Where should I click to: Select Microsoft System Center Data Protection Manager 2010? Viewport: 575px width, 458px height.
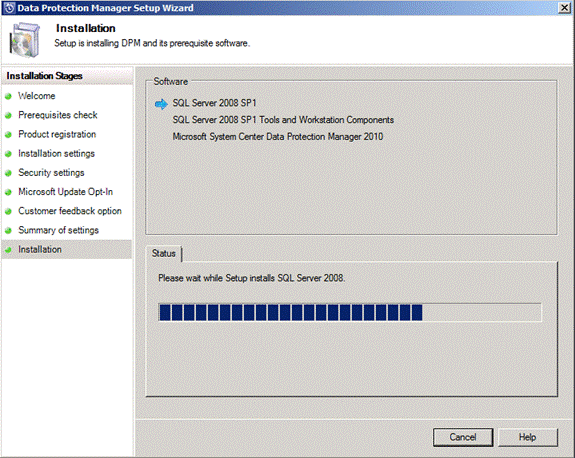coord(278,137)
